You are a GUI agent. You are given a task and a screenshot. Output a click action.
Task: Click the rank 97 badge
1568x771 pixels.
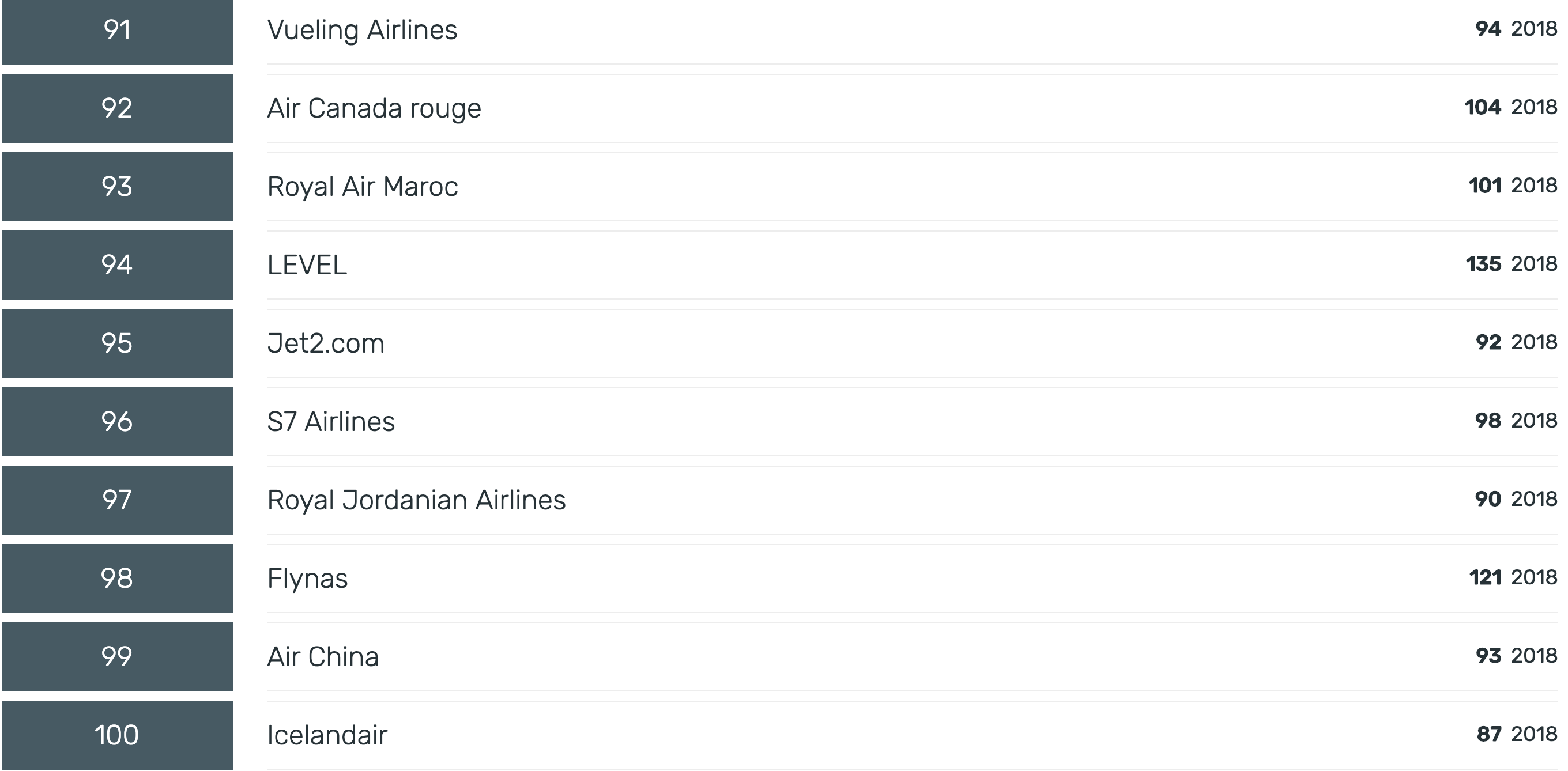118,500
